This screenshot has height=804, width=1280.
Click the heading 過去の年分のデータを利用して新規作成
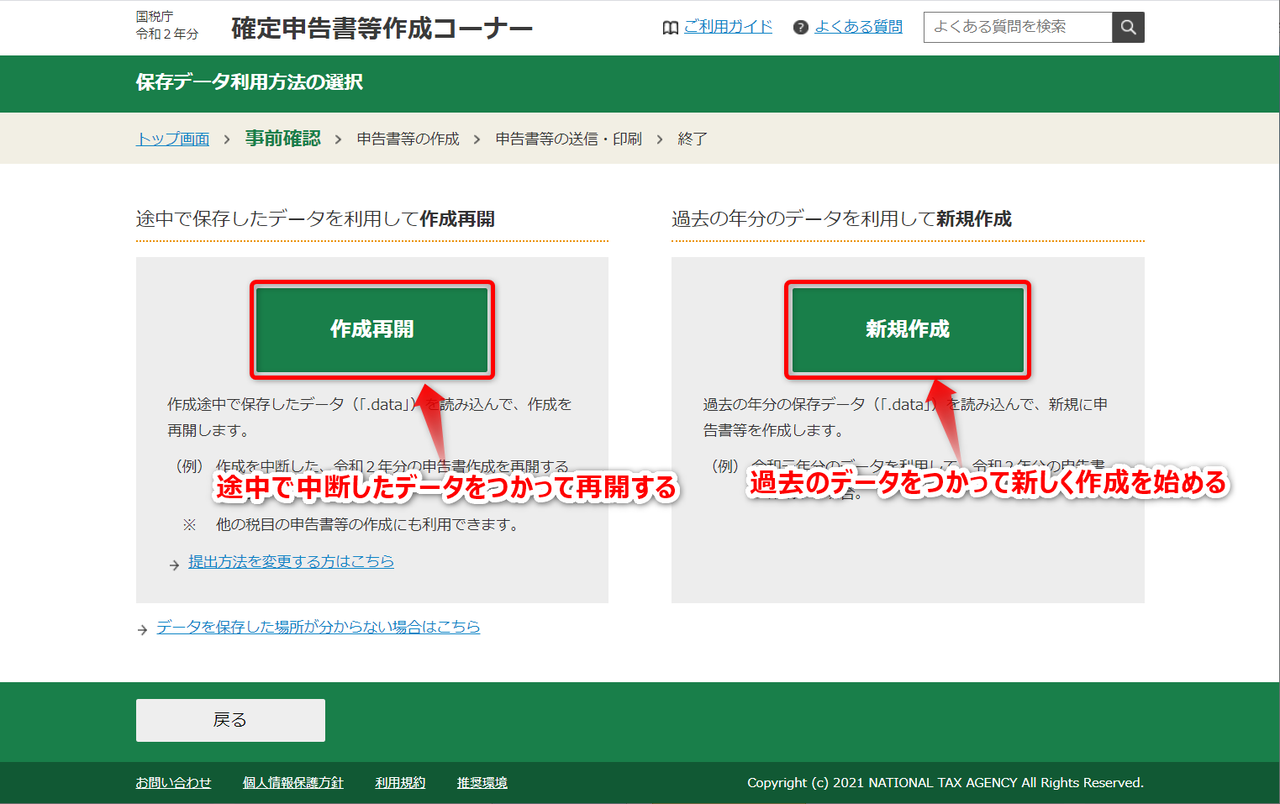tap(842, 219)
